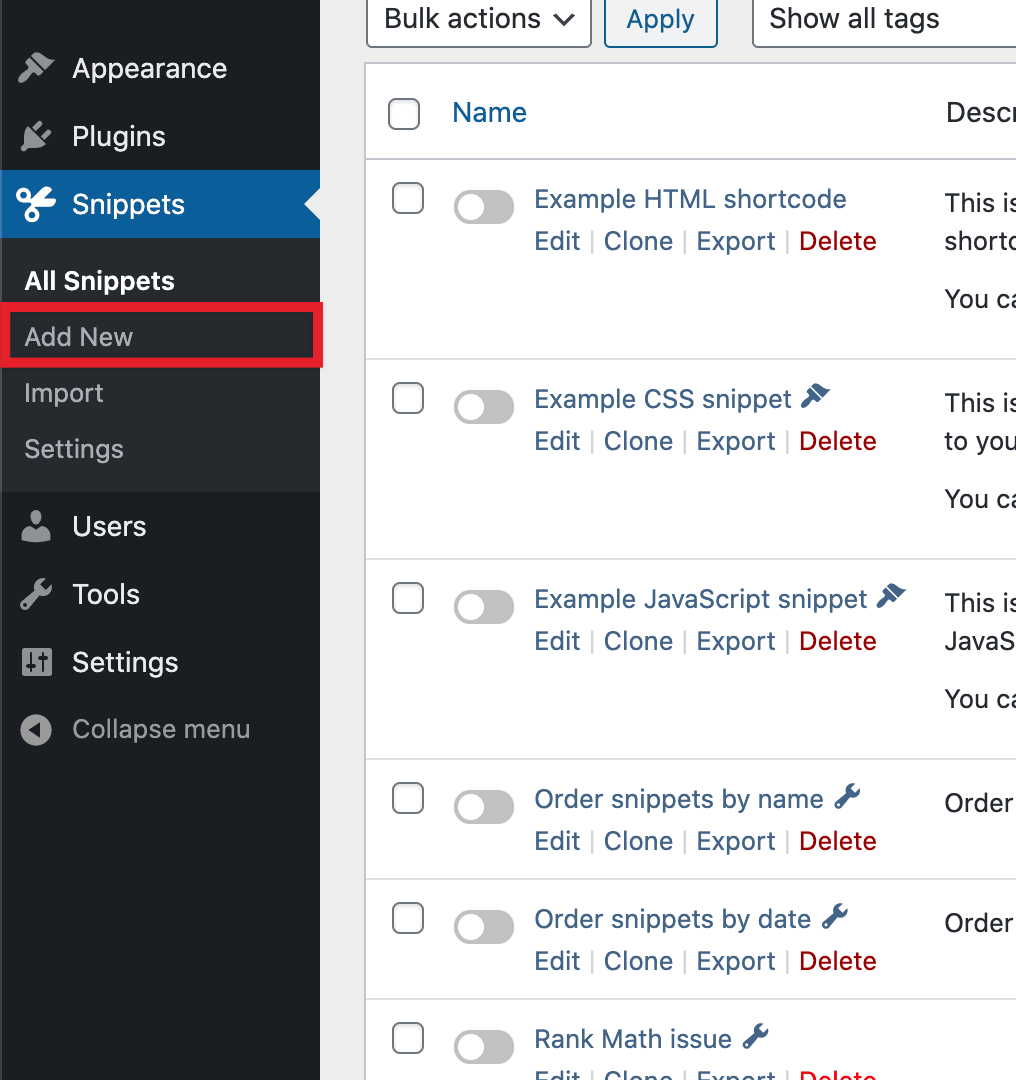Click the Collapse menu arrow icon
This screenshot has height=1080, width=1016.
(x=36, y=729)
